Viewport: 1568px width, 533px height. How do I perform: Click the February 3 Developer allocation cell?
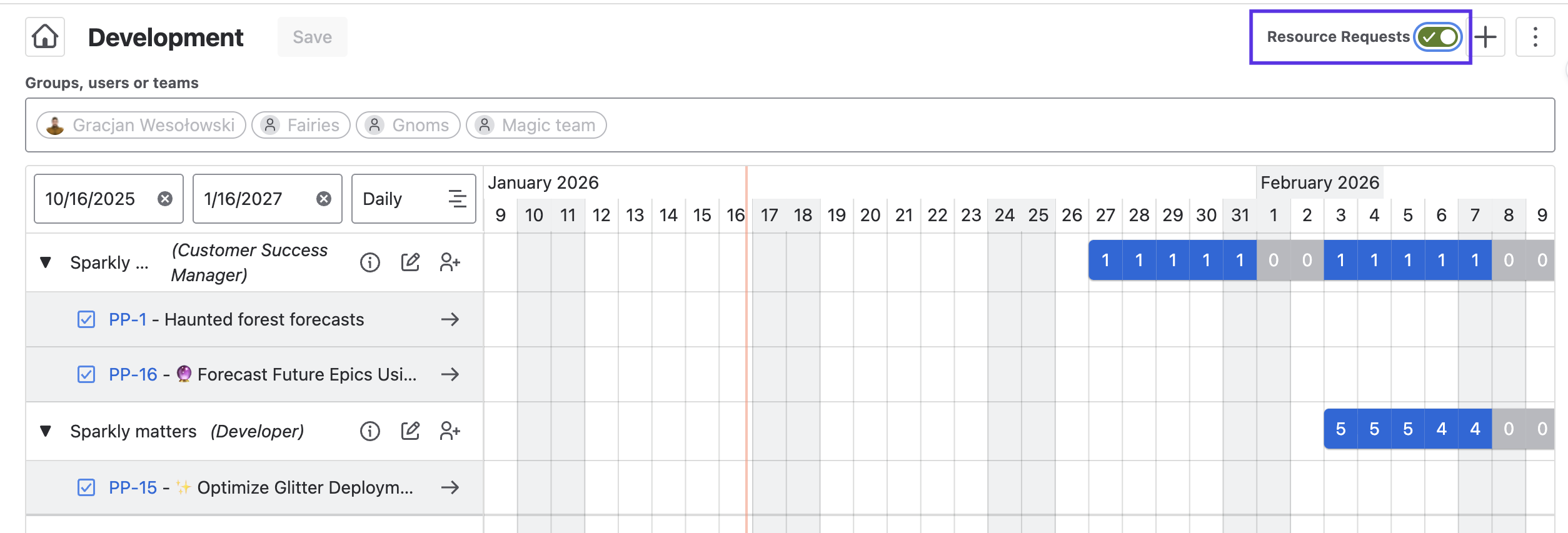[1340, 429]
